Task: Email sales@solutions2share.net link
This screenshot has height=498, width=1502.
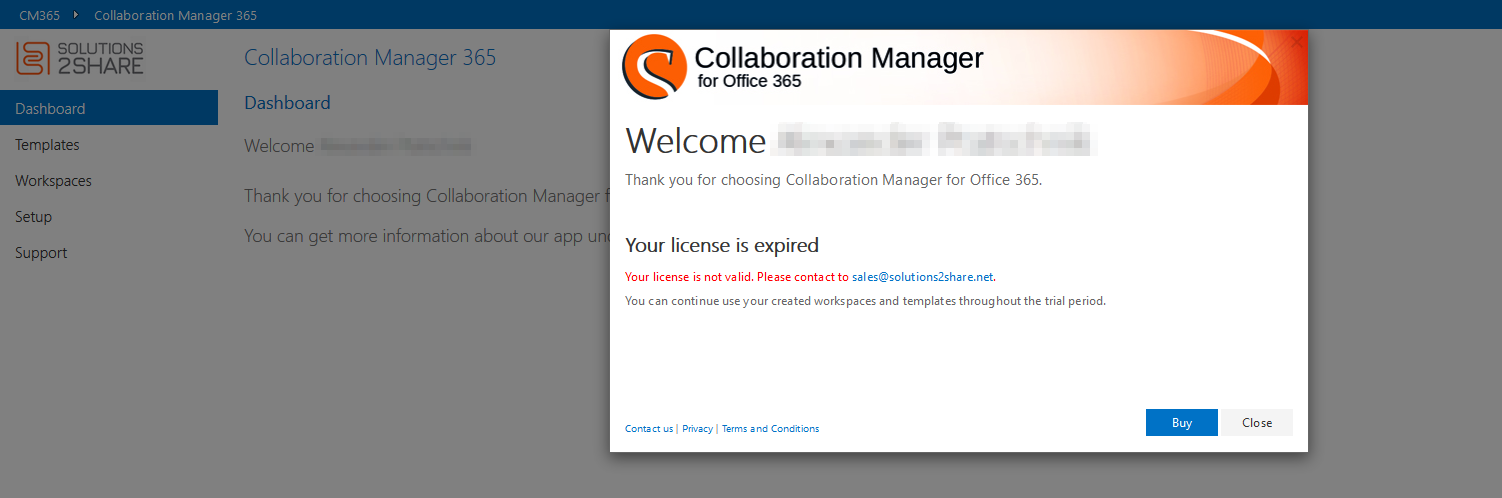Action: [x=923, y=277]
